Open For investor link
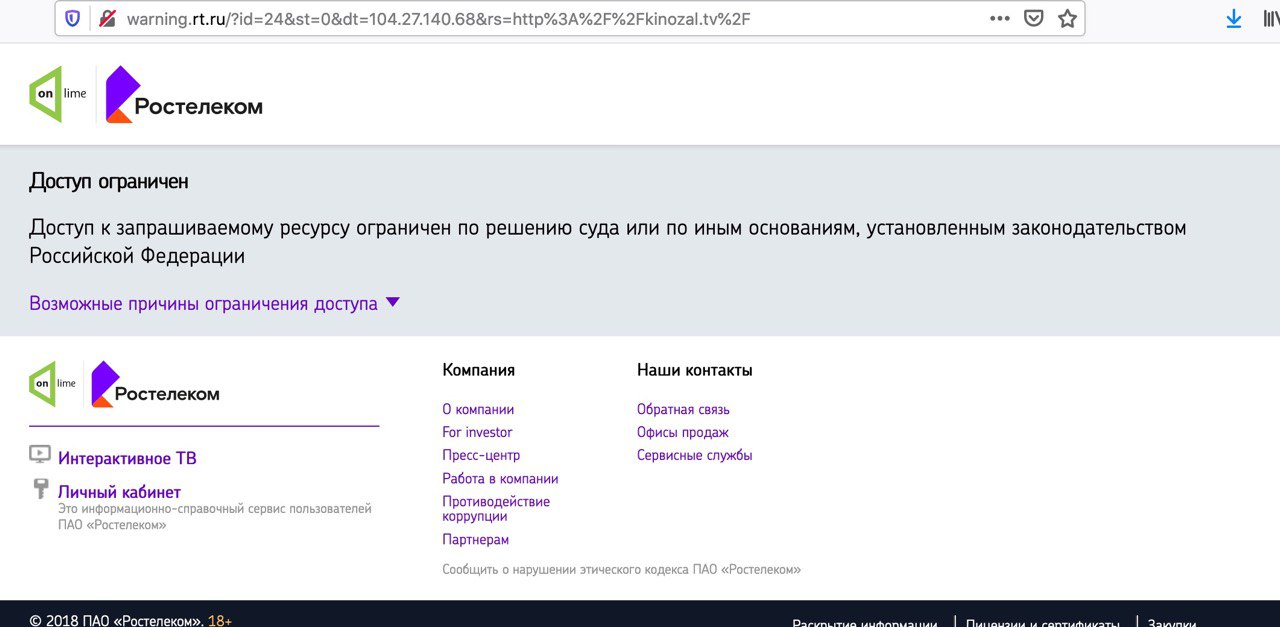Viewport: 1280px width, 627px height. click(477, 432)
